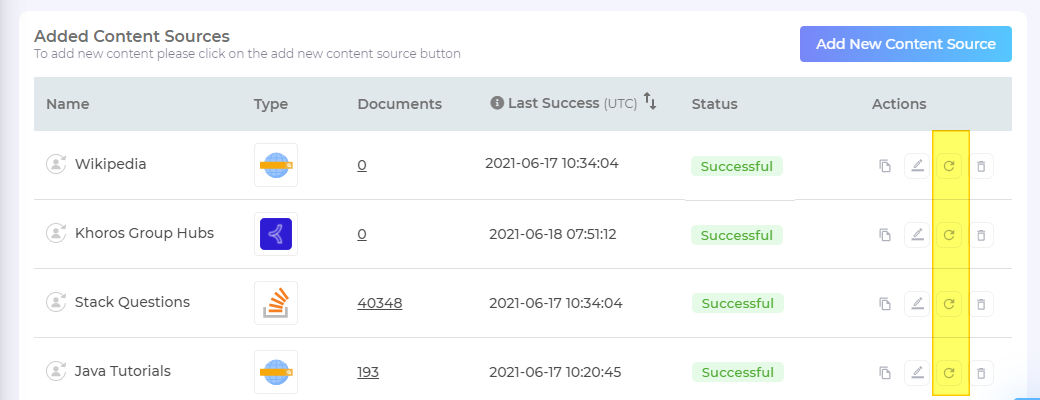This screenshot has width=1040, height=400.
Task: Click the info icon beside Last Success
Action: coord(497,103)
